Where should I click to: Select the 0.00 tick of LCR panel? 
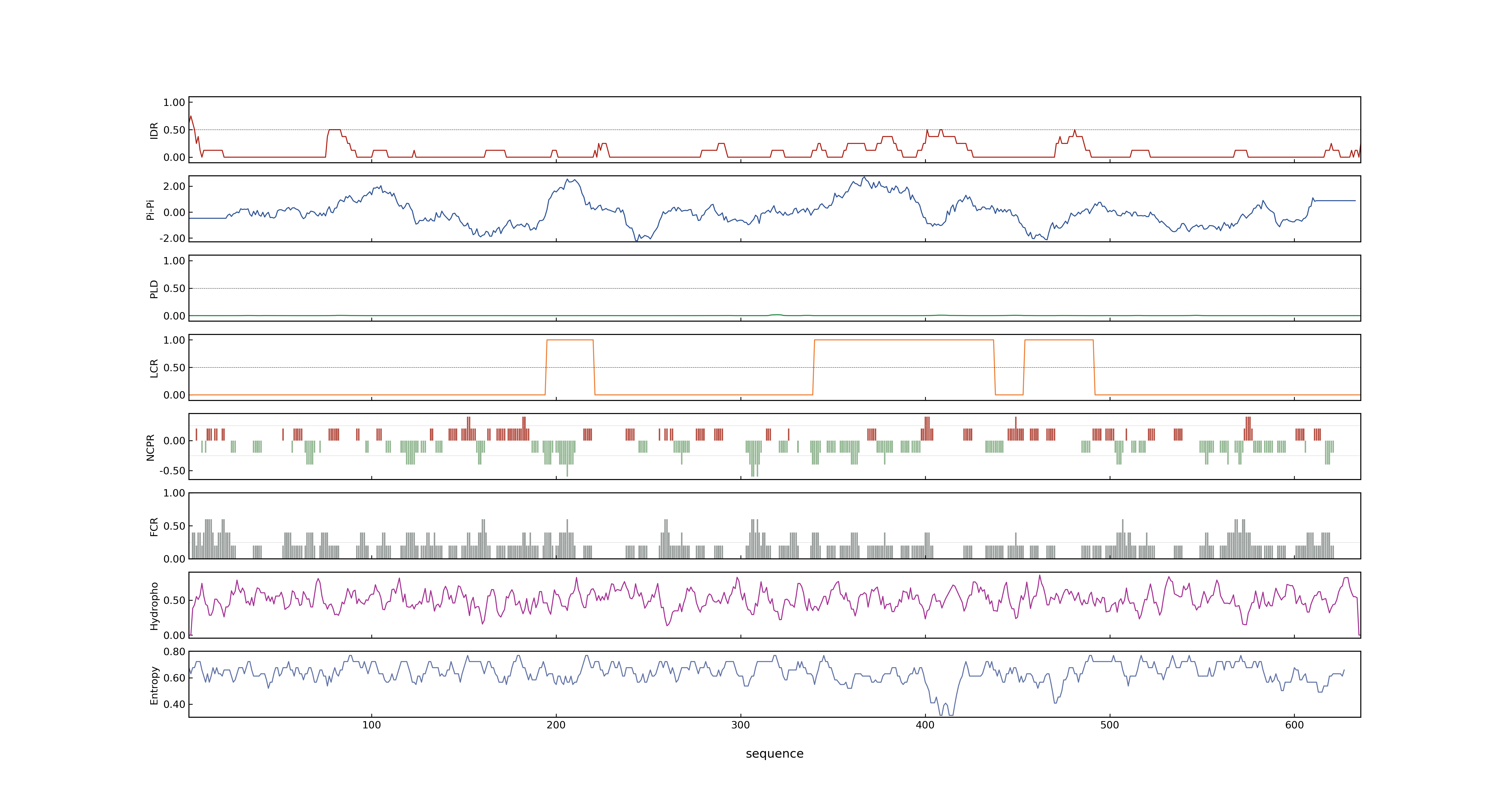coord(174,395)
